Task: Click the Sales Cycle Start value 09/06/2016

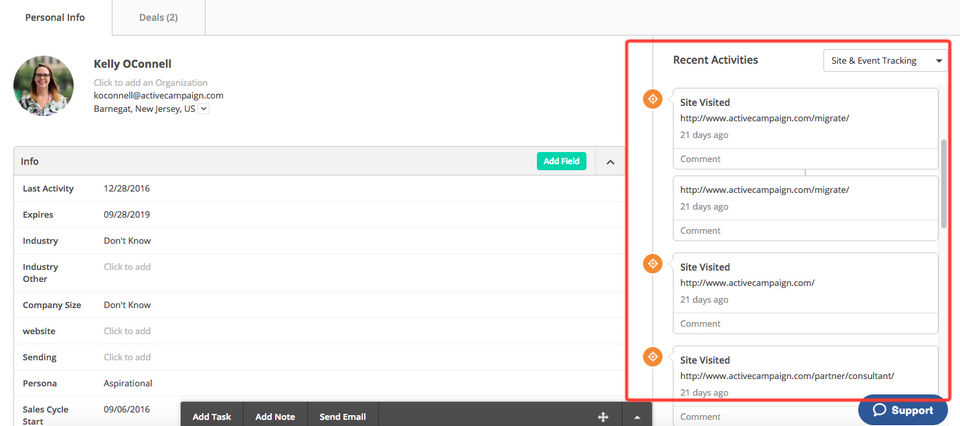Action: (x=127, y=409)
